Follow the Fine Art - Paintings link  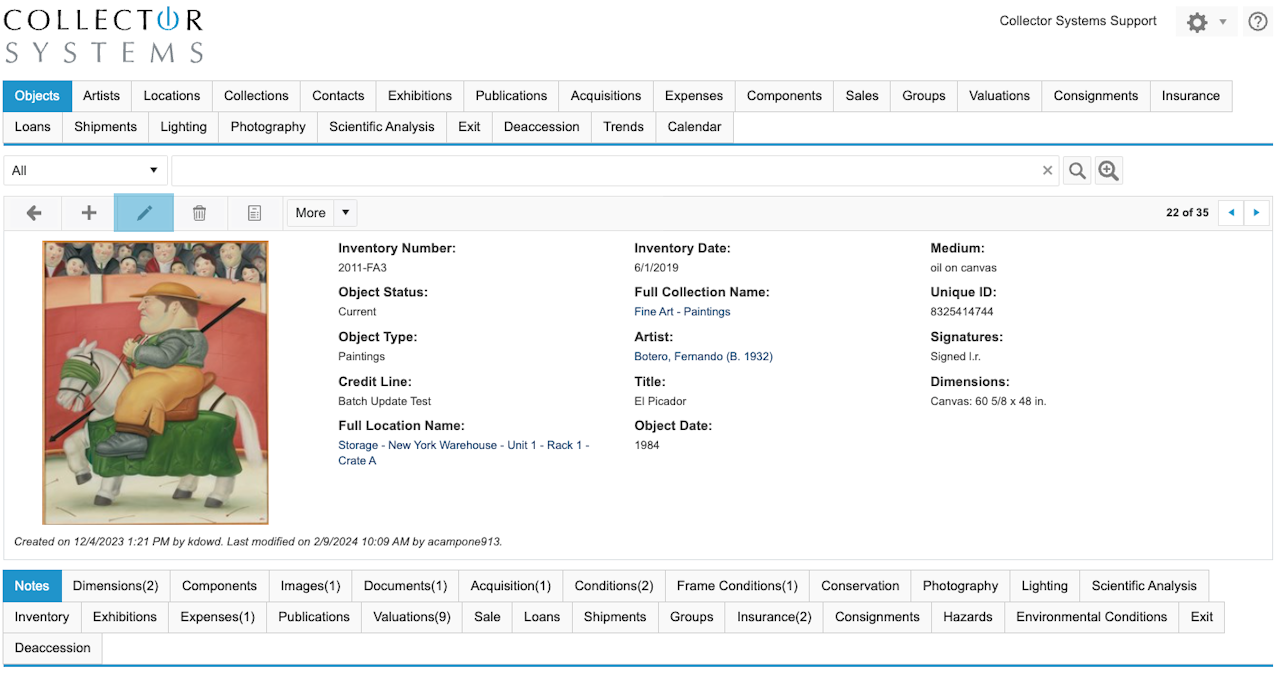[682, 312]
